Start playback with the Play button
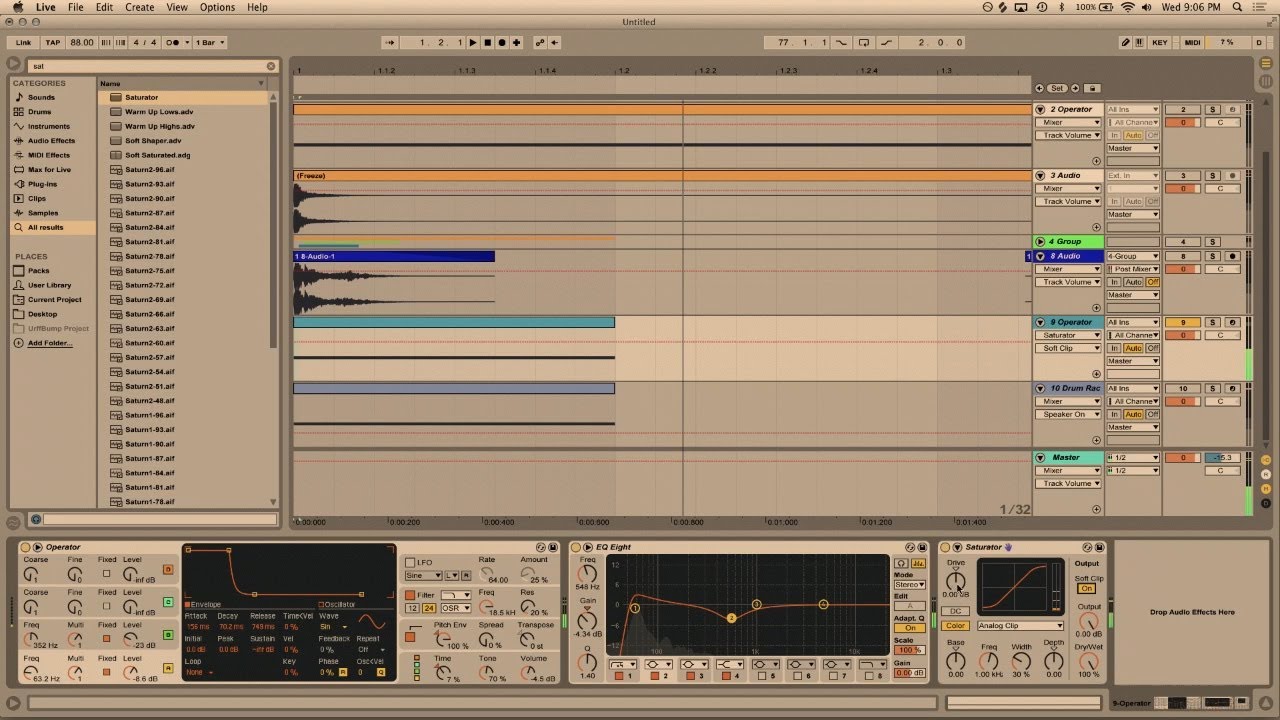The width and height of the screenshot is (1280, 720). pos(473,42)
